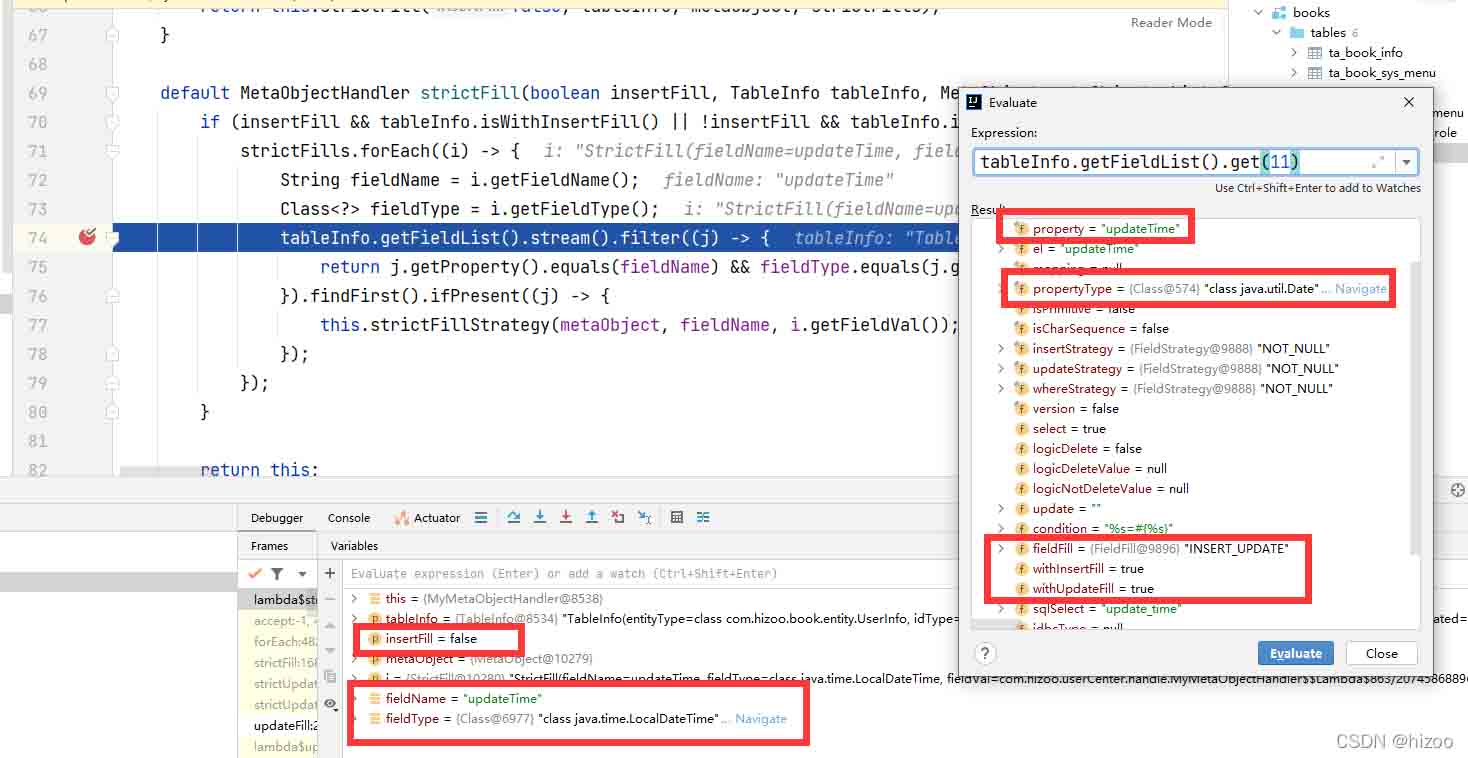Open the Expression history dropdown in Evaluate
Viewport: 1468px width, 758px height.
click(x=1408, y=162)
